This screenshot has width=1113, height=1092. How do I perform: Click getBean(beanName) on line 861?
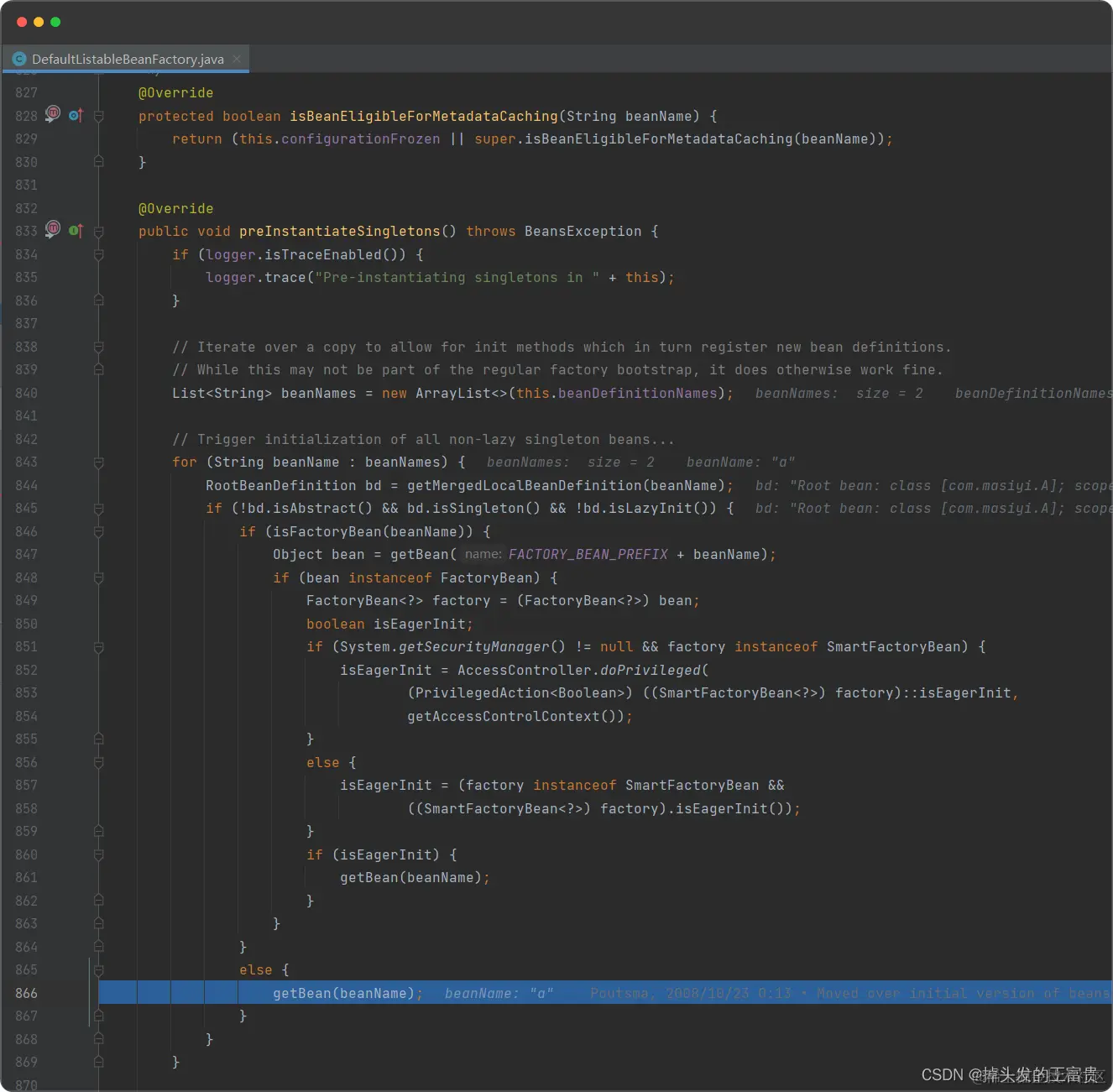click(411, 877)
